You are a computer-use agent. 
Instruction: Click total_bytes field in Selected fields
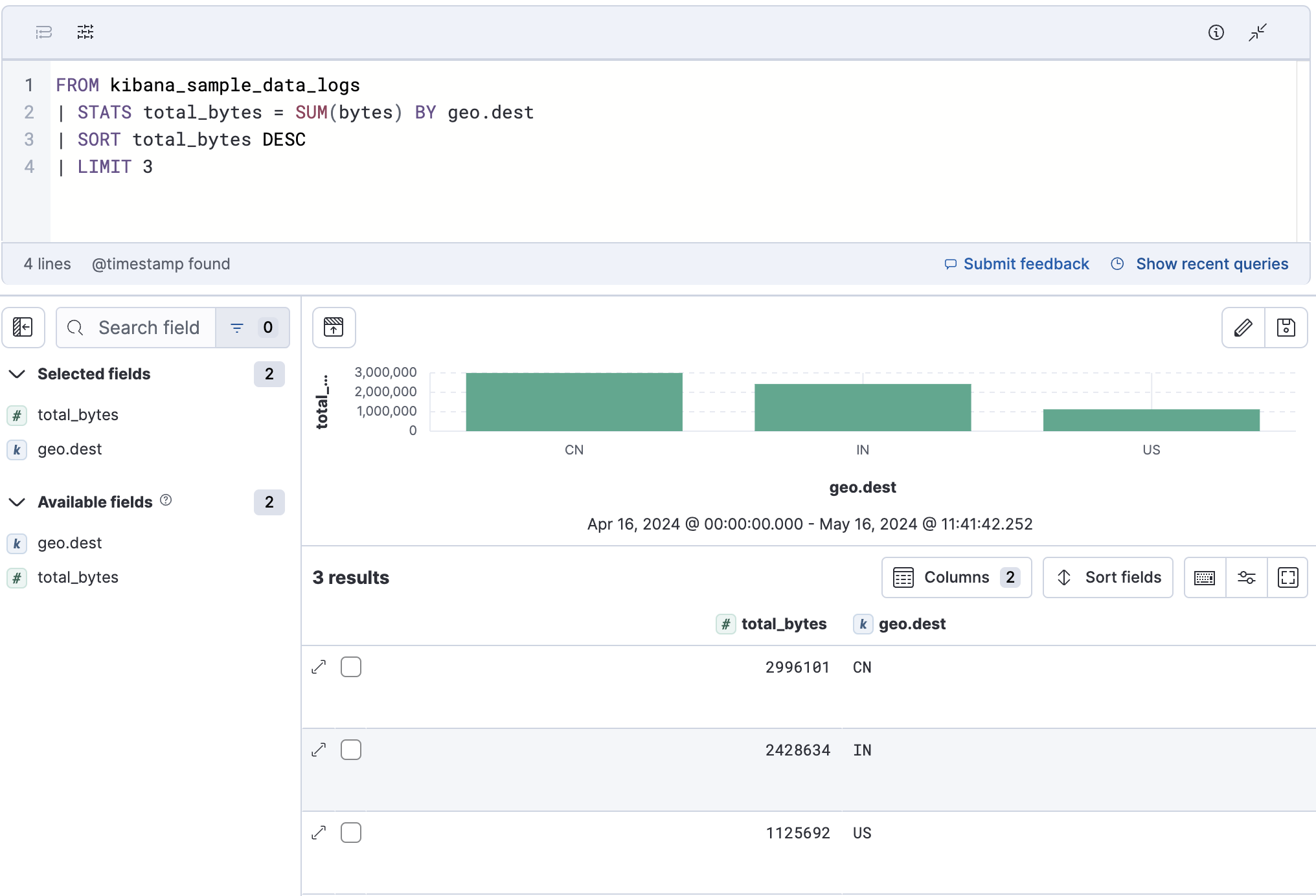coord(77,414)
